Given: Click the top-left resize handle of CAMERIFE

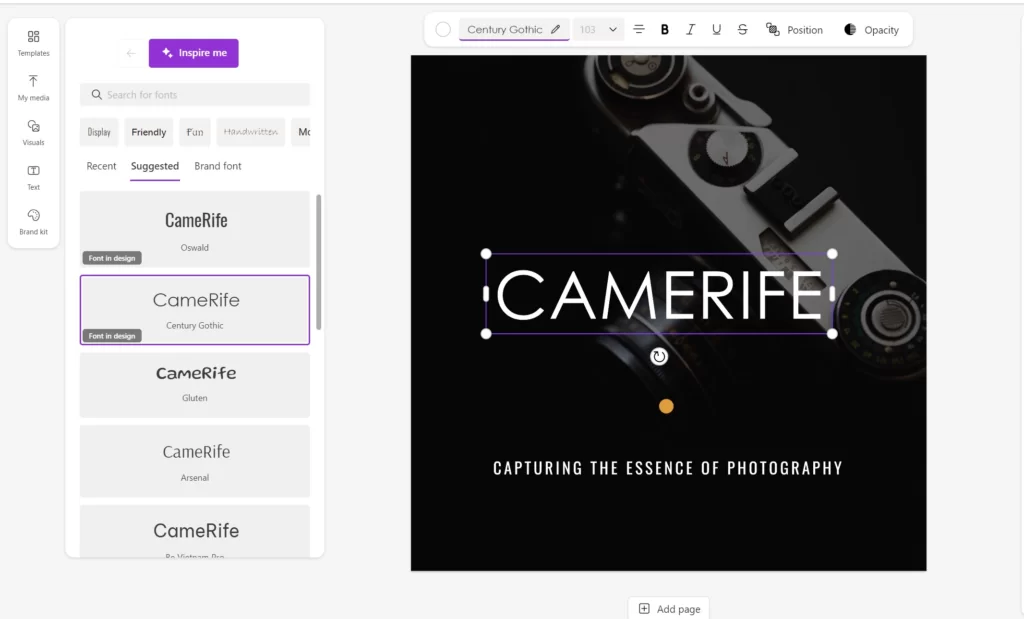Looking at the screenshot, I should tap(486, 254).
